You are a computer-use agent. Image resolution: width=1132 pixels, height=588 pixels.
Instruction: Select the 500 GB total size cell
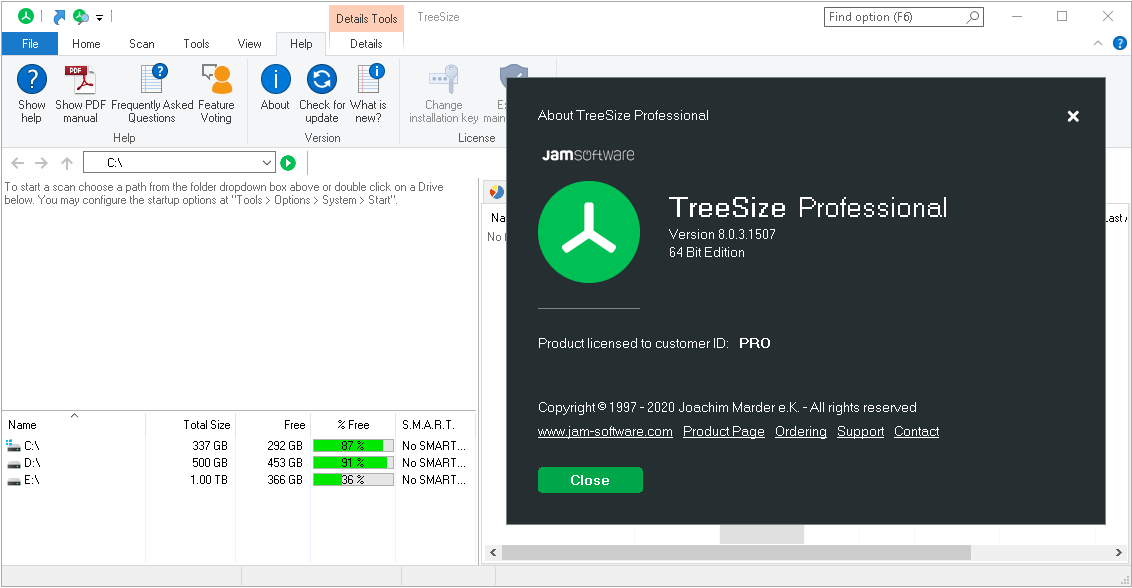[210, 463]
